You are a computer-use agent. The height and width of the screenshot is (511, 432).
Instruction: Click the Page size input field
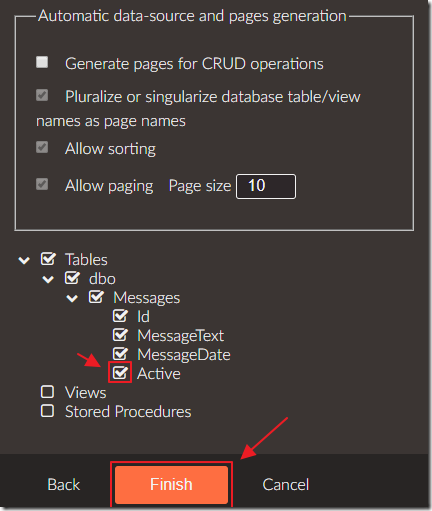pyautogui.click(x=266, y=186)
